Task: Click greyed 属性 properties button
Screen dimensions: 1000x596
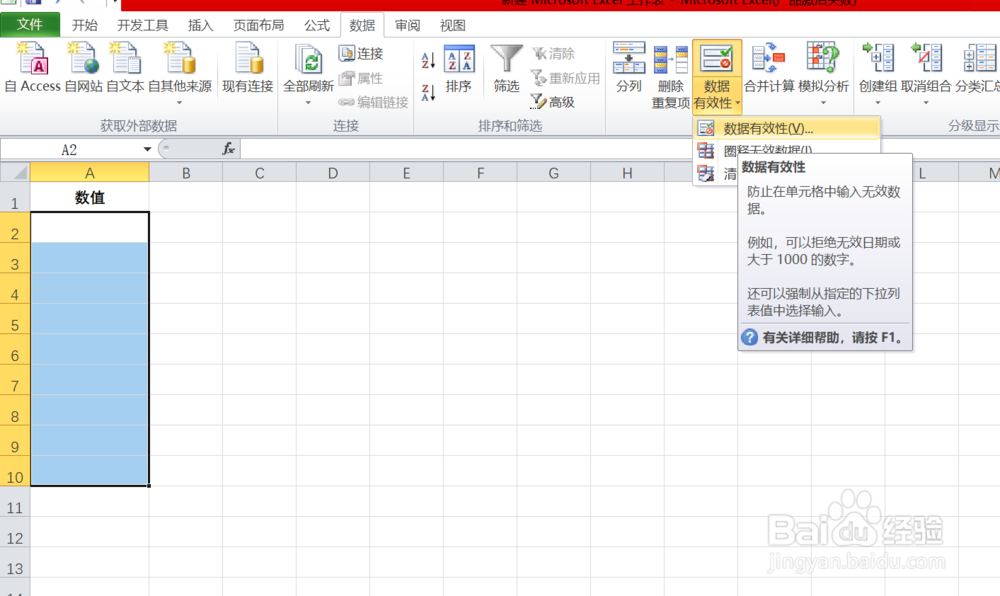Action: 361,78
